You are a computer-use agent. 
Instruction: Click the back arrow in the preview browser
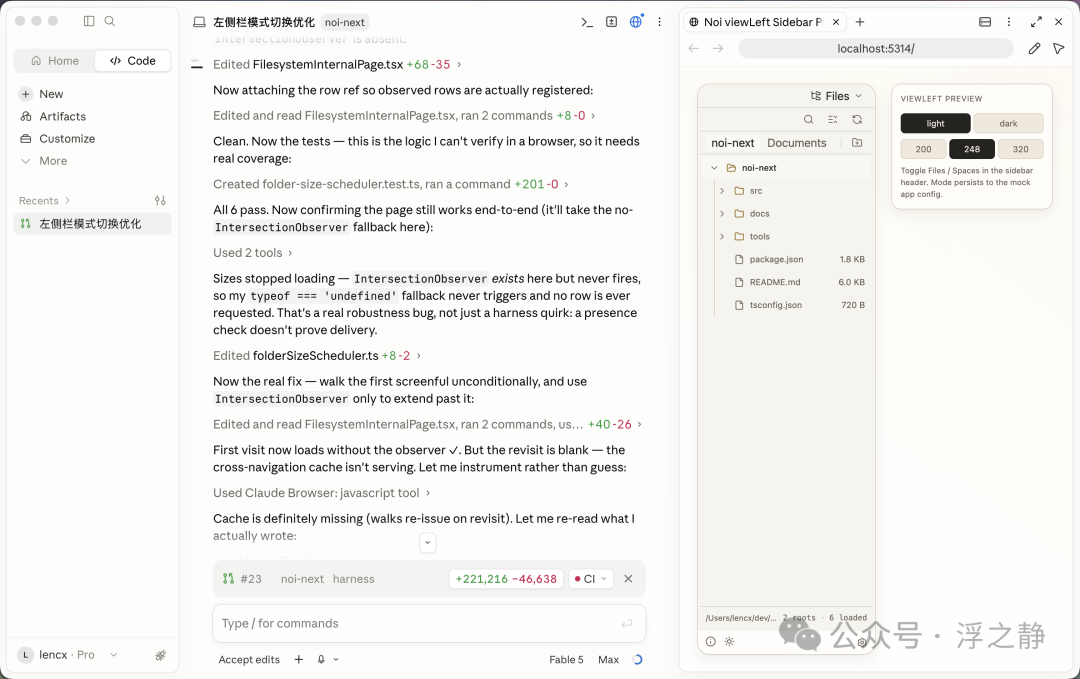point(694,48)
